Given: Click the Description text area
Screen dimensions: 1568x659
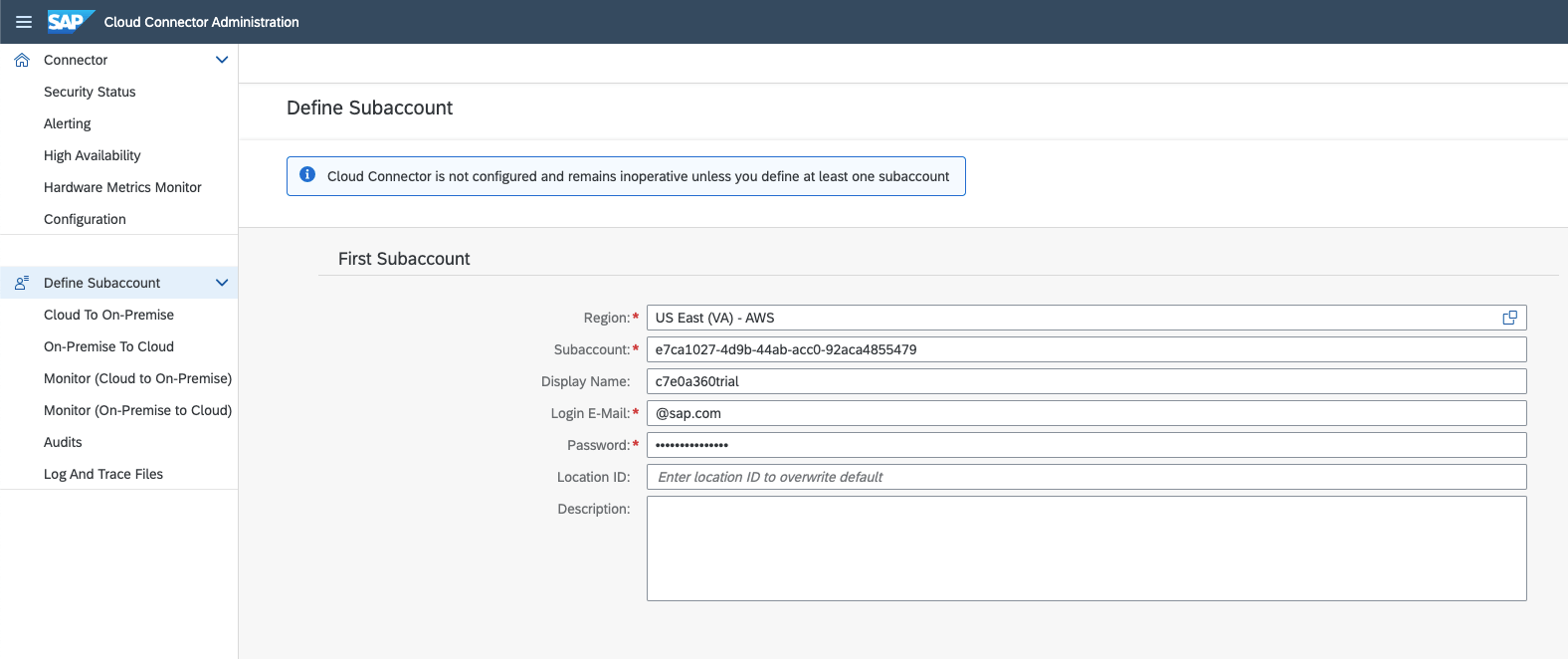Looking at the screenshot, I should coord(1086,549).
